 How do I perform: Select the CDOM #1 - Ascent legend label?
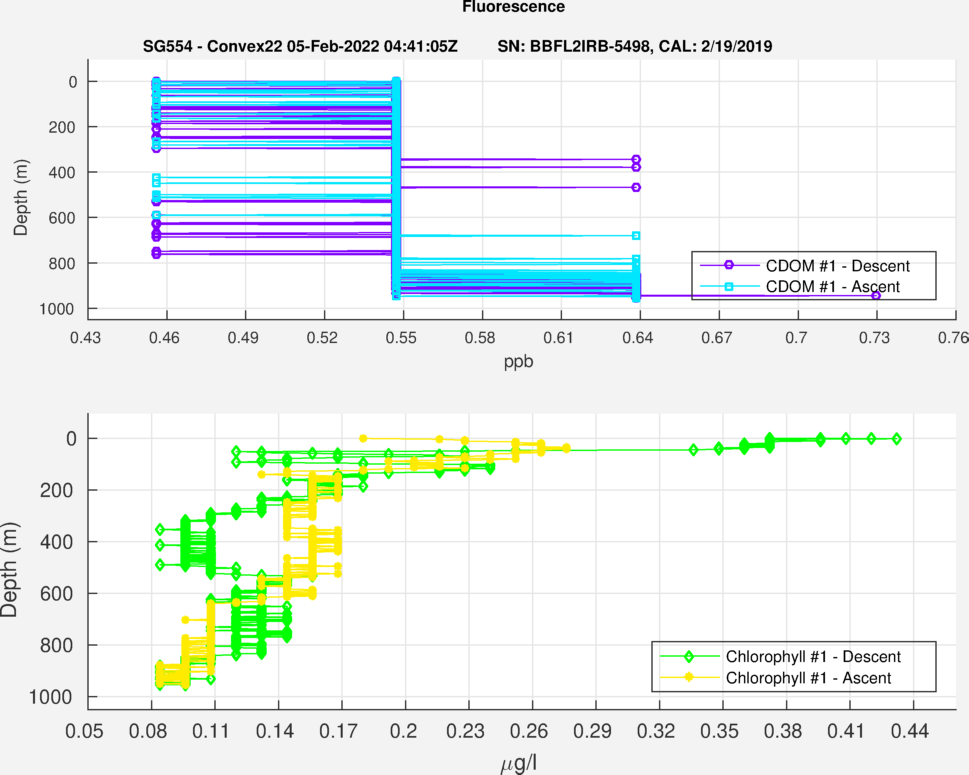click(x=832, y=287)
